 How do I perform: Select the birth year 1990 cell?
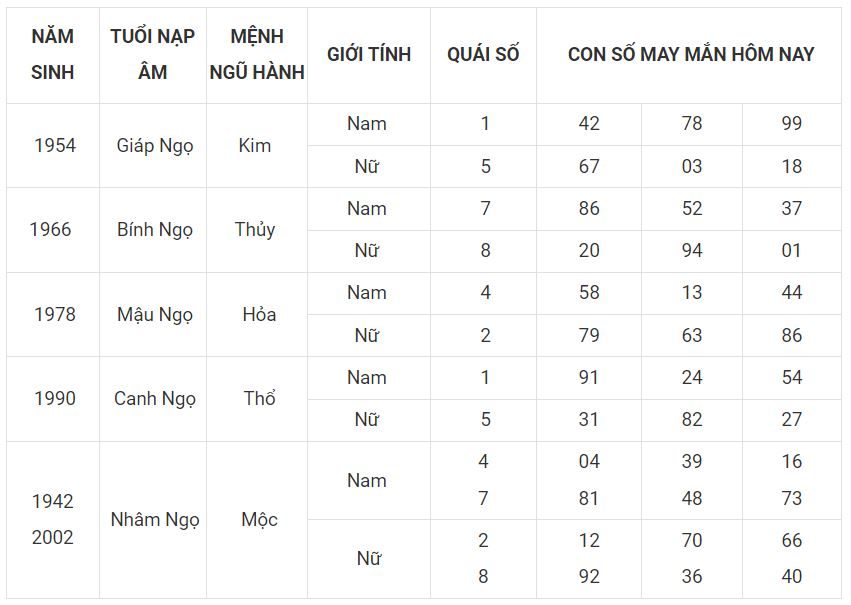point(54,398)
